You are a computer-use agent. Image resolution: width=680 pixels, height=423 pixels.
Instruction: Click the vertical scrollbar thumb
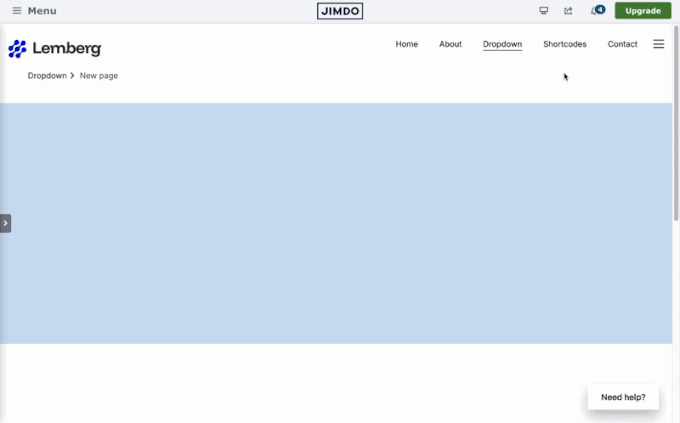tap(676, 123)
